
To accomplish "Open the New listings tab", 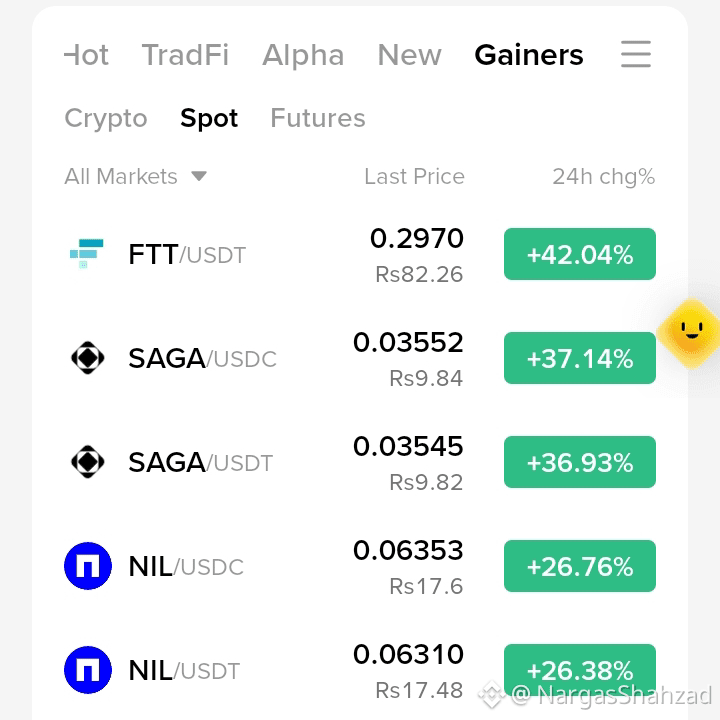I will pos(410,55).
